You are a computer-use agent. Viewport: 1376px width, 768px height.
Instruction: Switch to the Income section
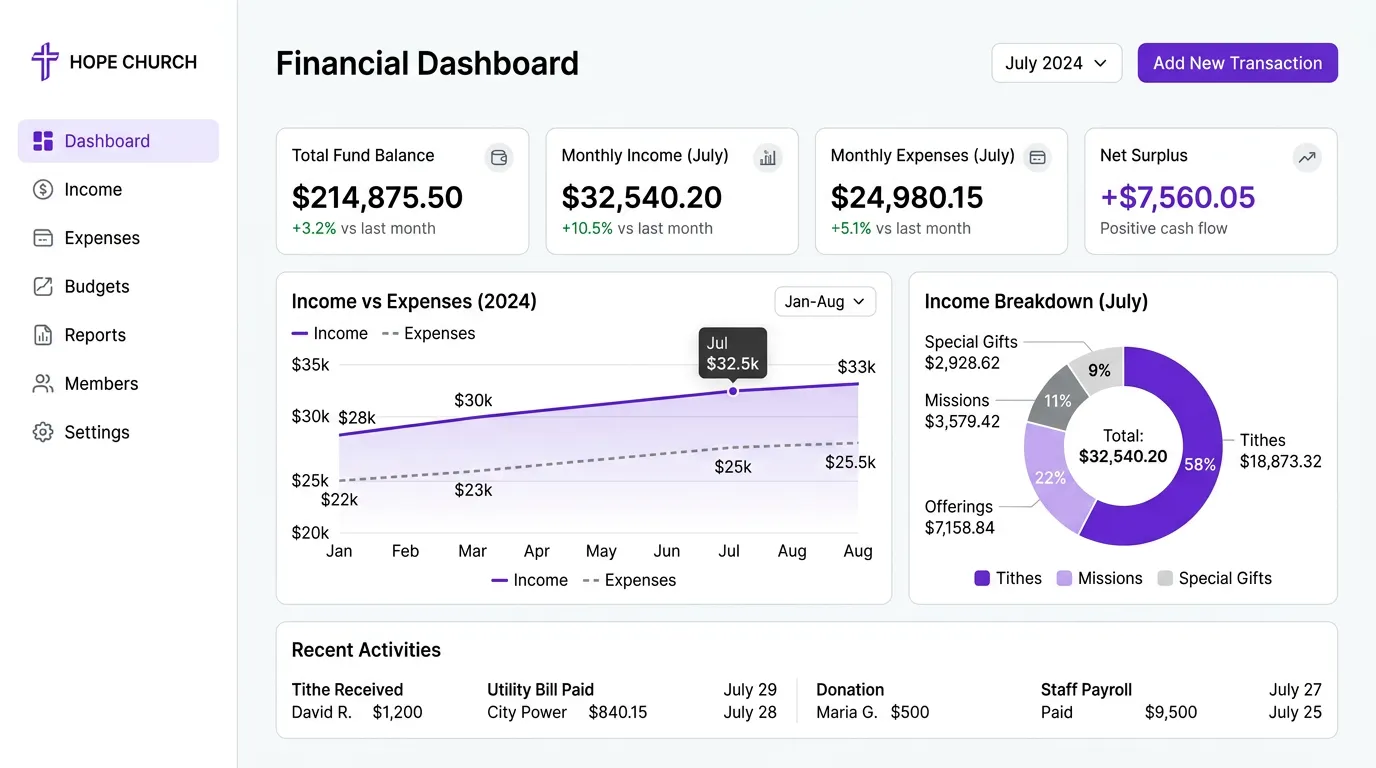pos(93,189)
